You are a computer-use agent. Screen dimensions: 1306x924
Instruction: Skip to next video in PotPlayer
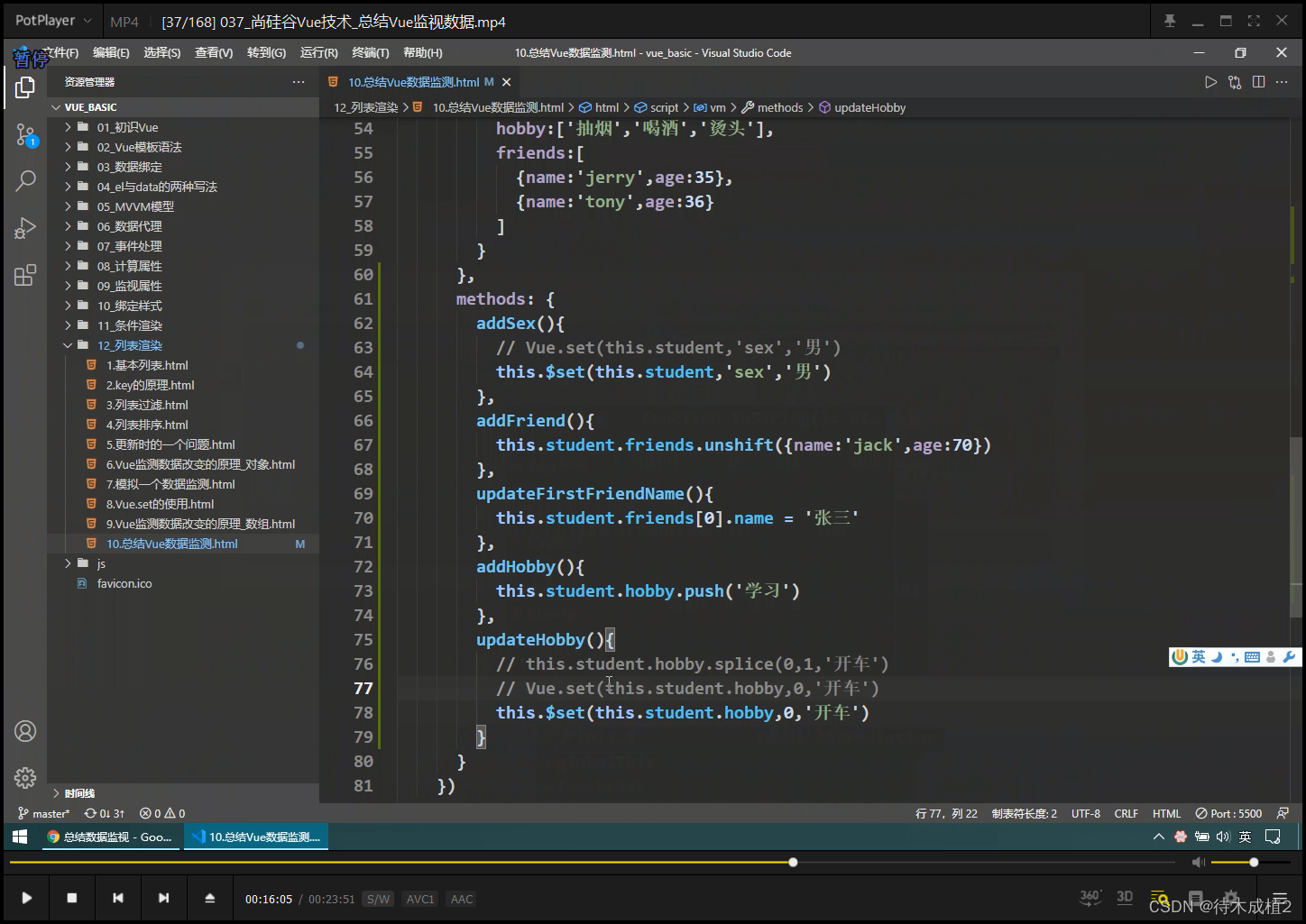pos(163,898)
